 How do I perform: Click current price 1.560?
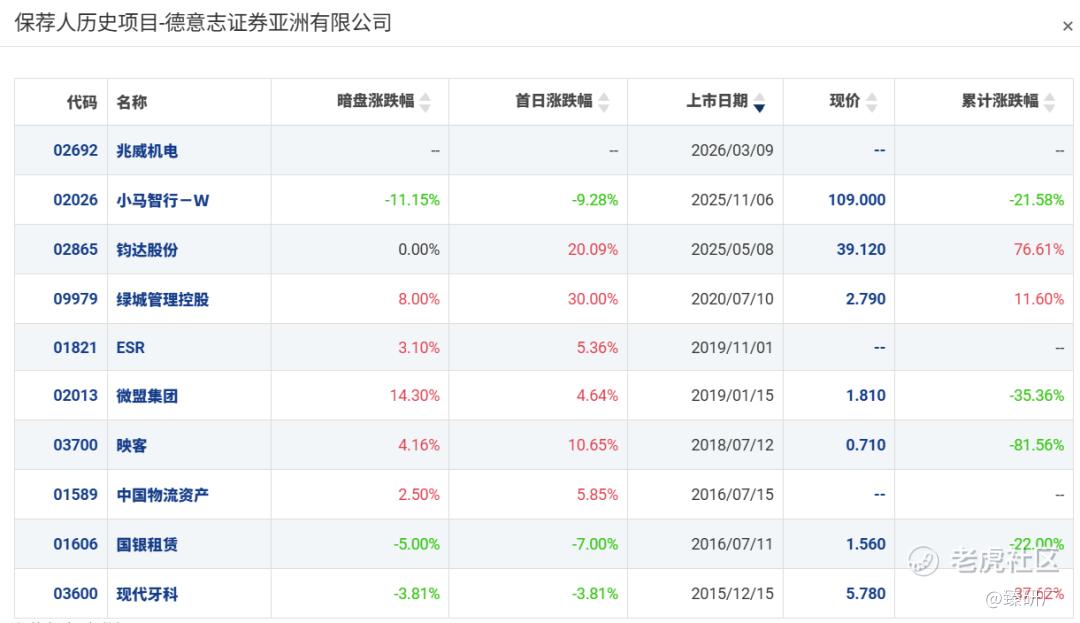click(866, 544)
